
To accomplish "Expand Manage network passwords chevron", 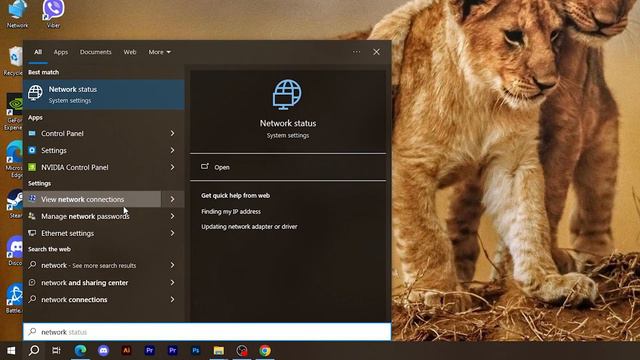I will 173,216.
